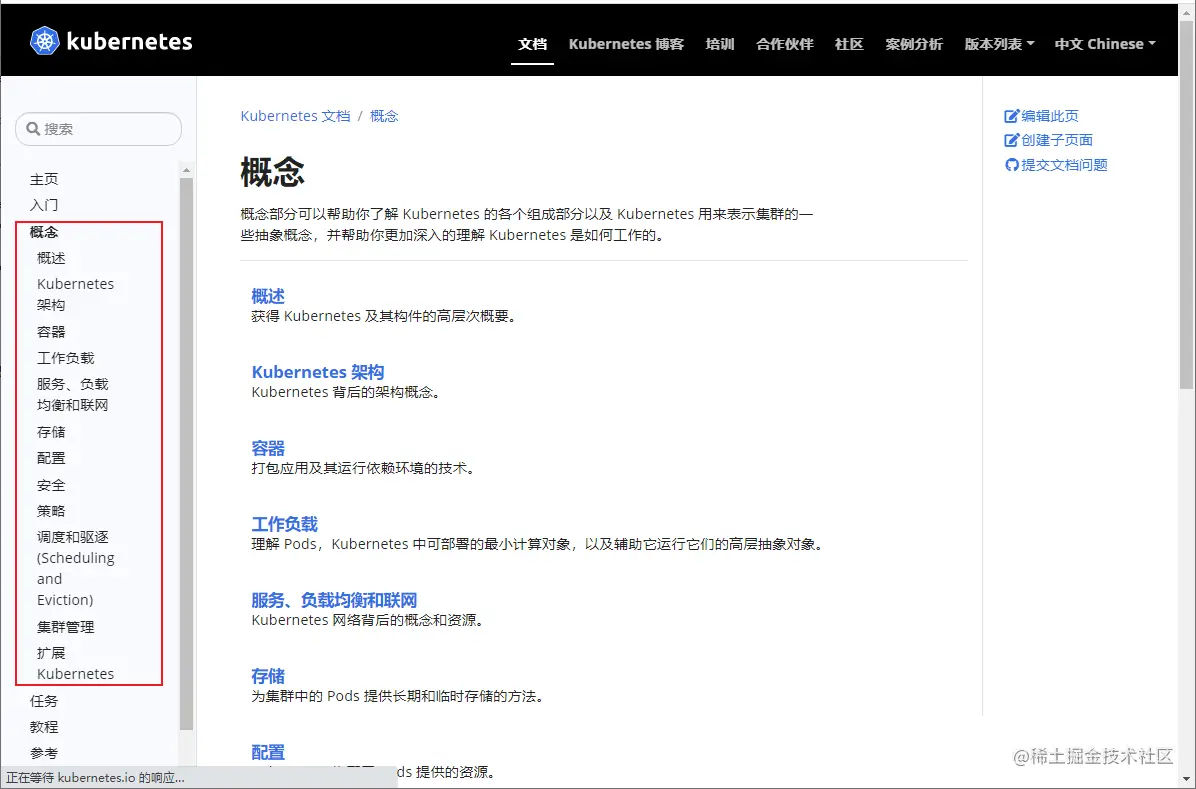Open 扩展 Kubernetes in the sidebar
The image size is (1196, 789).
pyautogui.click(x=75, y=663)
